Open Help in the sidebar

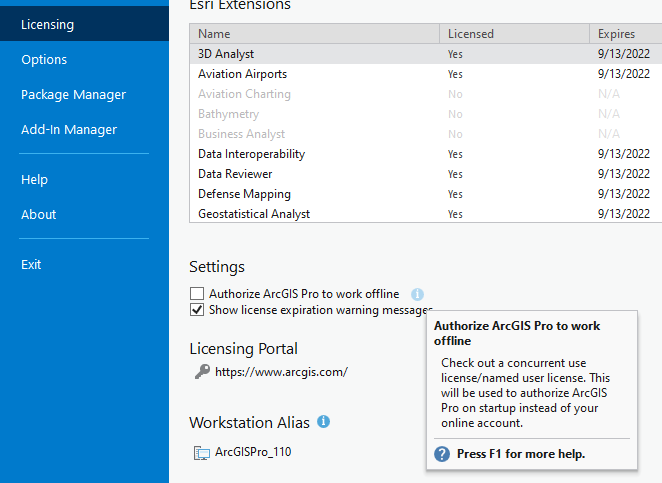point(34,179)
